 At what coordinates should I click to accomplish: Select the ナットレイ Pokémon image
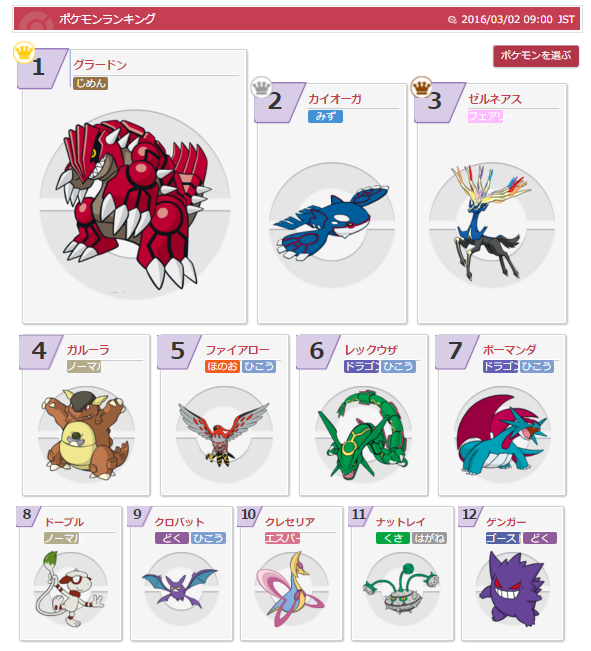(401, 590)
